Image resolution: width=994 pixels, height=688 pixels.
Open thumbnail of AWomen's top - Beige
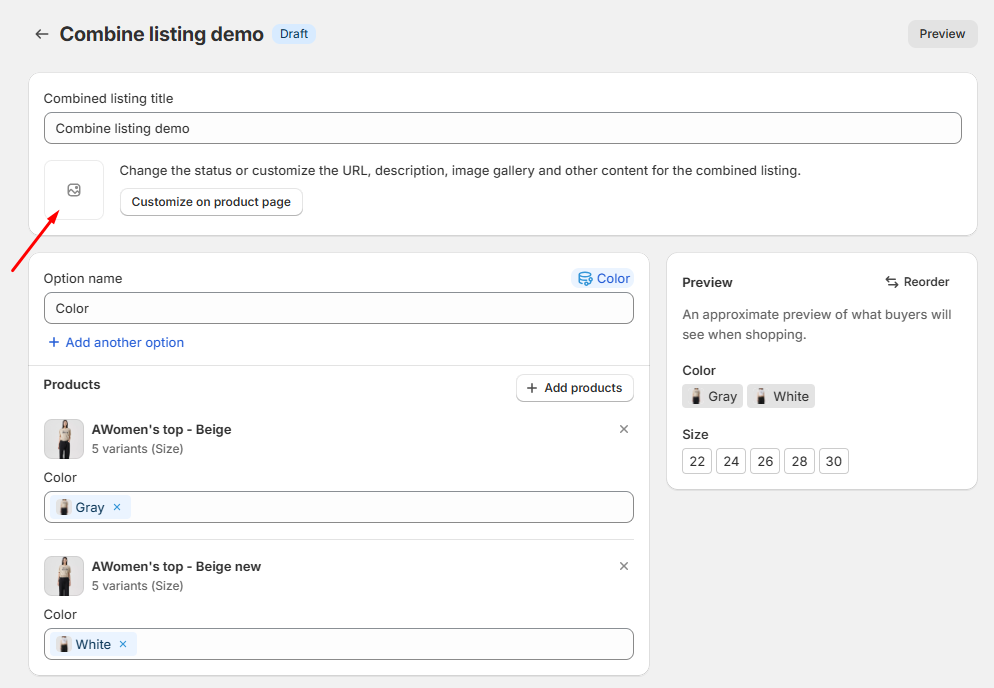click(64, 439)
